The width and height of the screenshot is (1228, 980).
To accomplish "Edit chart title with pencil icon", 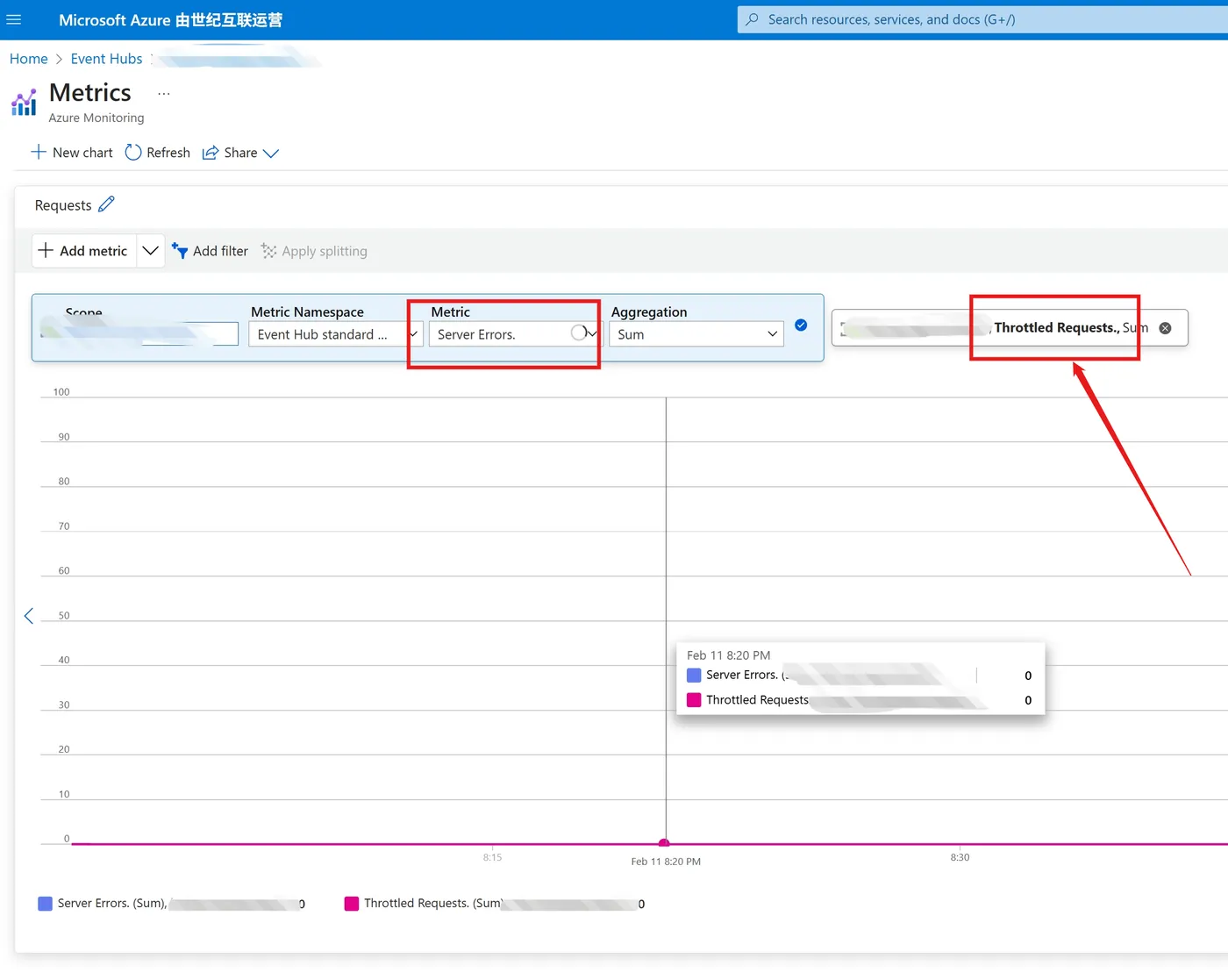I will pyautogui.click(x=106, y=204).
